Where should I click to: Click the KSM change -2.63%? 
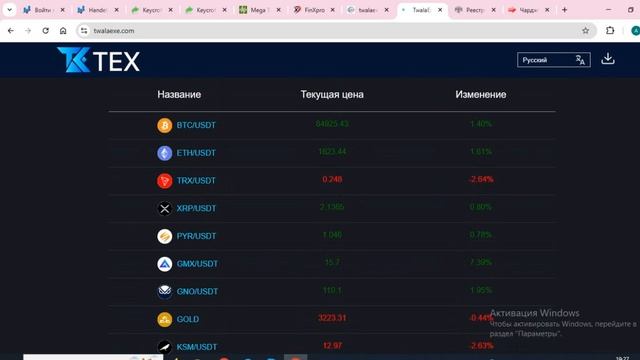[x=481, y=346]
